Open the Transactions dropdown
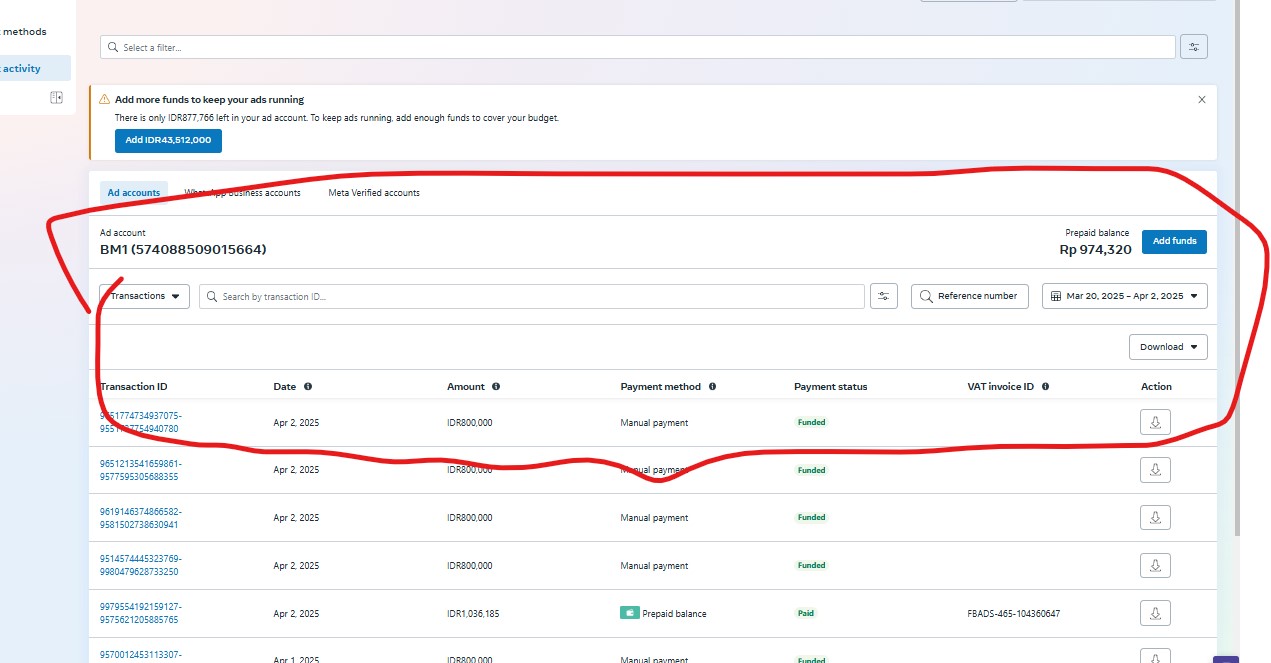 click(x=145, y=296)
